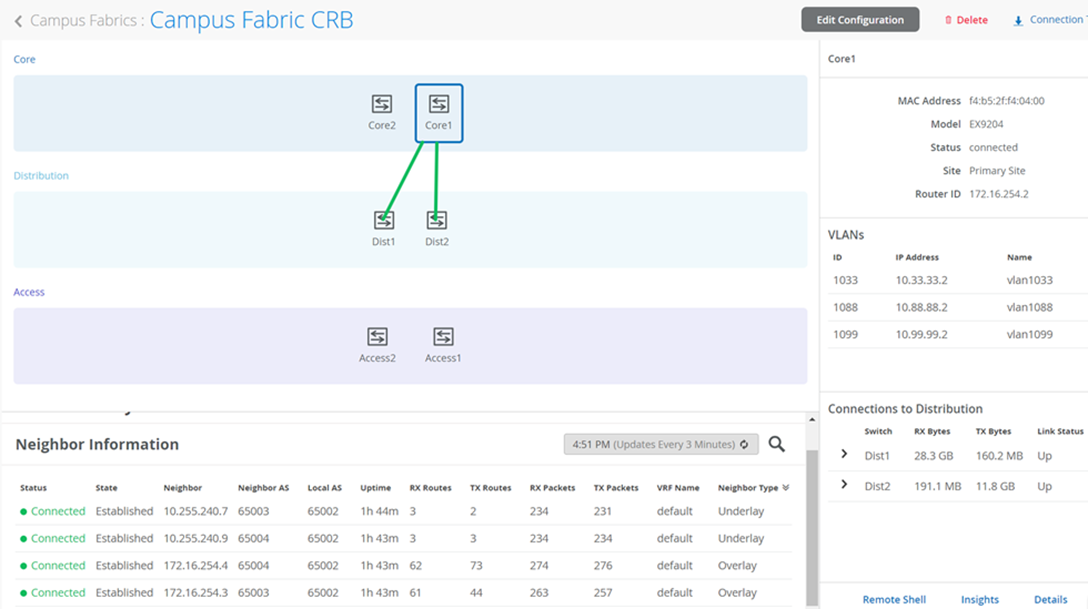Click VLAN IP address 10.88.88.2
The height and width of the screenshot is (609, 1088).
coord(921,307)
